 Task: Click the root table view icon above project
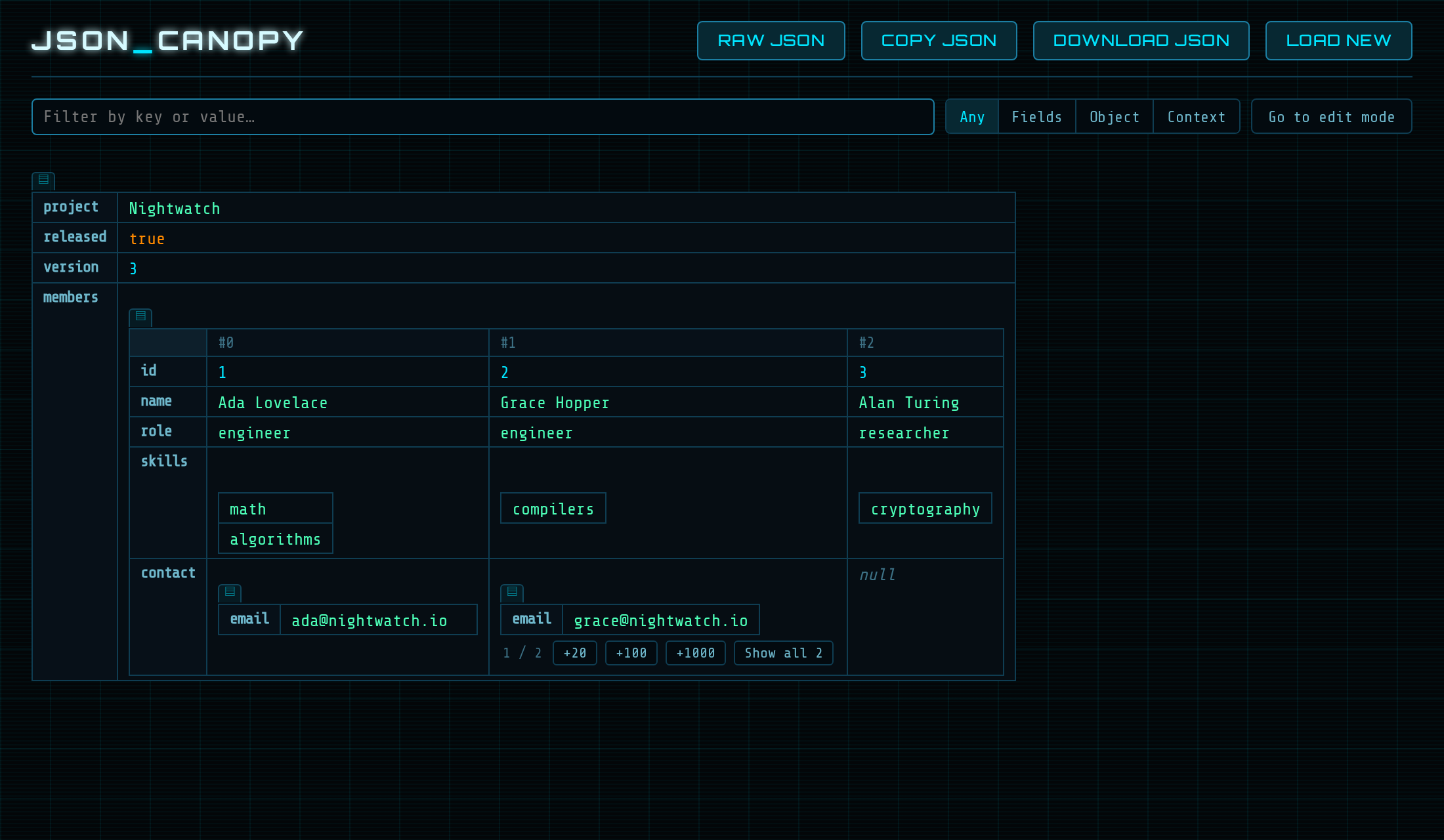[43, 180]
